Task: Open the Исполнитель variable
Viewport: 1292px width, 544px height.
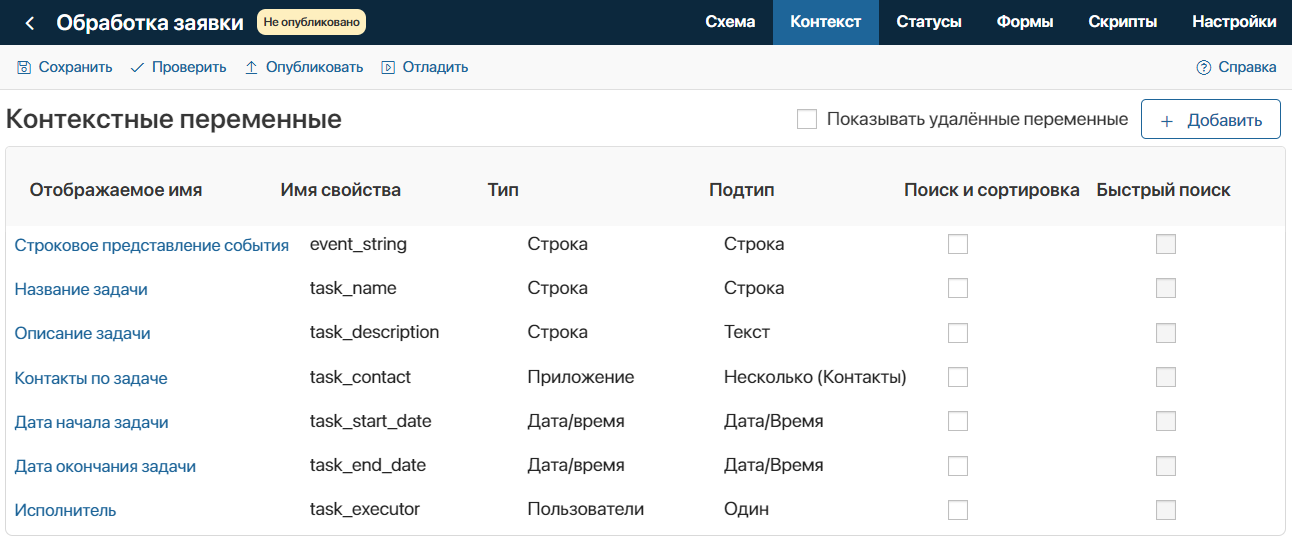Action: pos(65,510)
